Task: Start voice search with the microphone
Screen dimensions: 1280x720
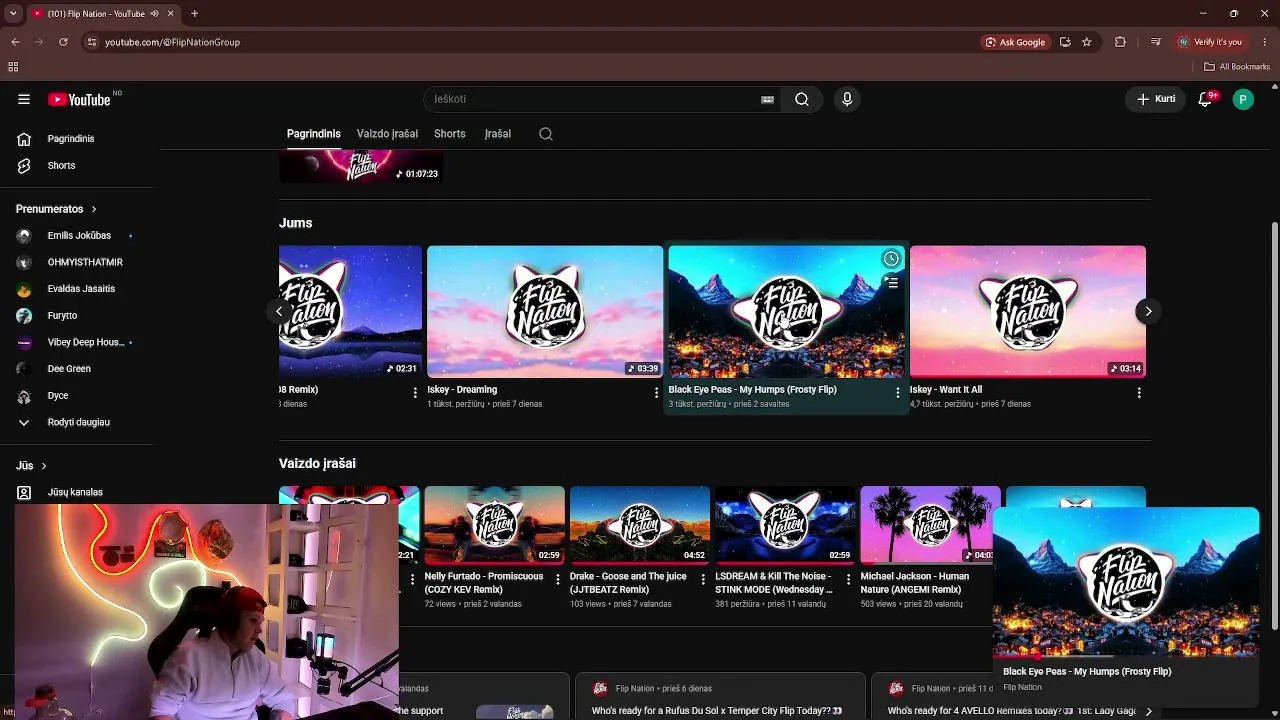Action: [x=847, y=99]
